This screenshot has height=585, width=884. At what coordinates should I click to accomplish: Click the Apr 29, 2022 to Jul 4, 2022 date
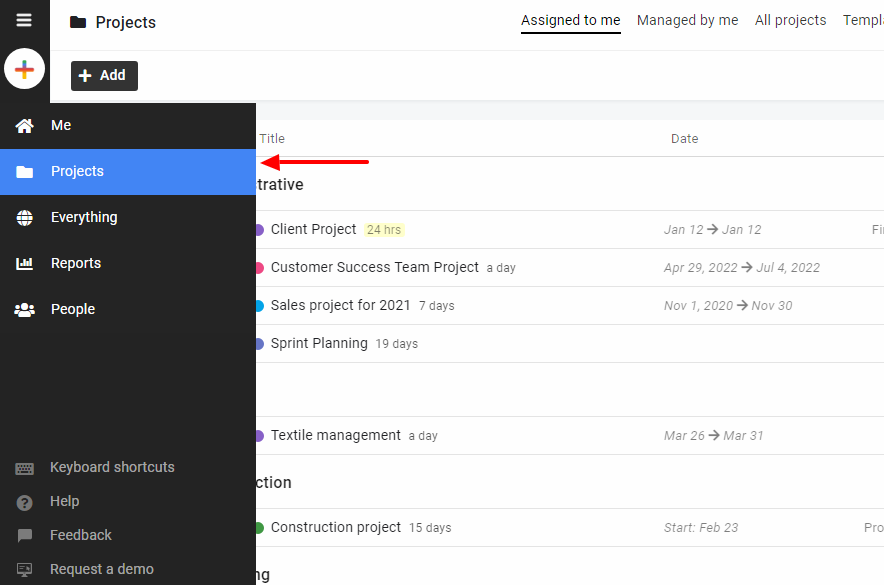(x=741, y=268)
